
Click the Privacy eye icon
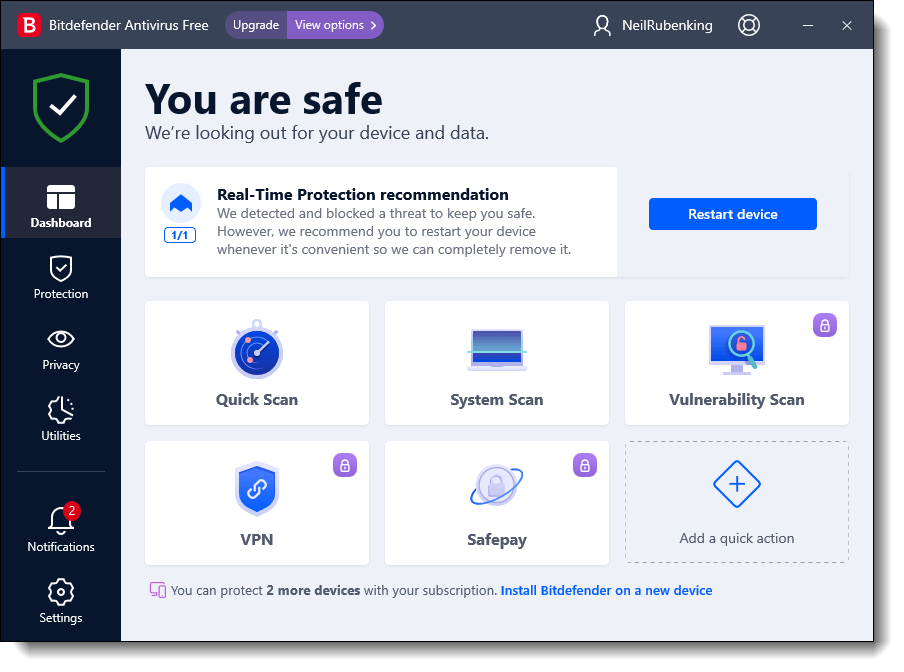coord(61,339)
